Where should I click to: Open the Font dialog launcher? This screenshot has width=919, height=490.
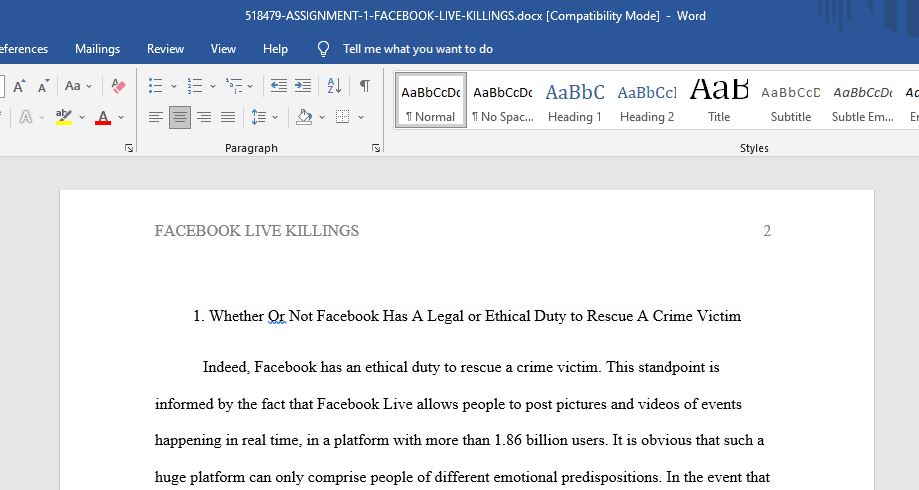point(129,149)
